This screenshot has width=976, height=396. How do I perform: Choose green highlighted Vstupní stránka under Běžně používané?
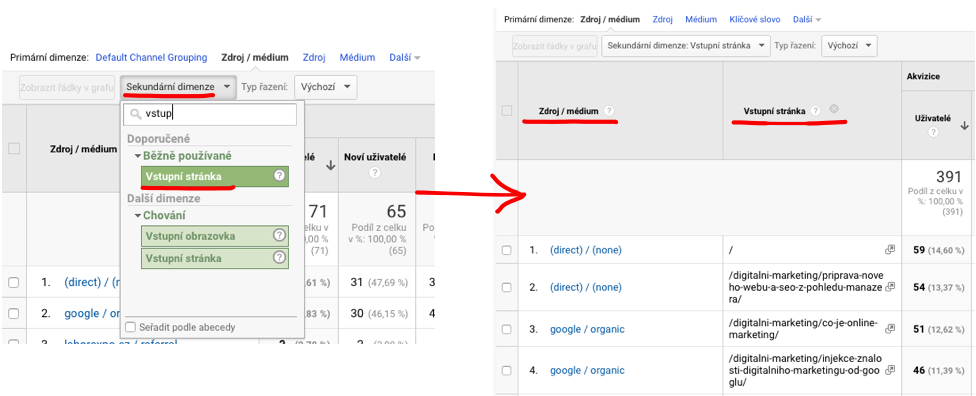(x=215, y=176)
